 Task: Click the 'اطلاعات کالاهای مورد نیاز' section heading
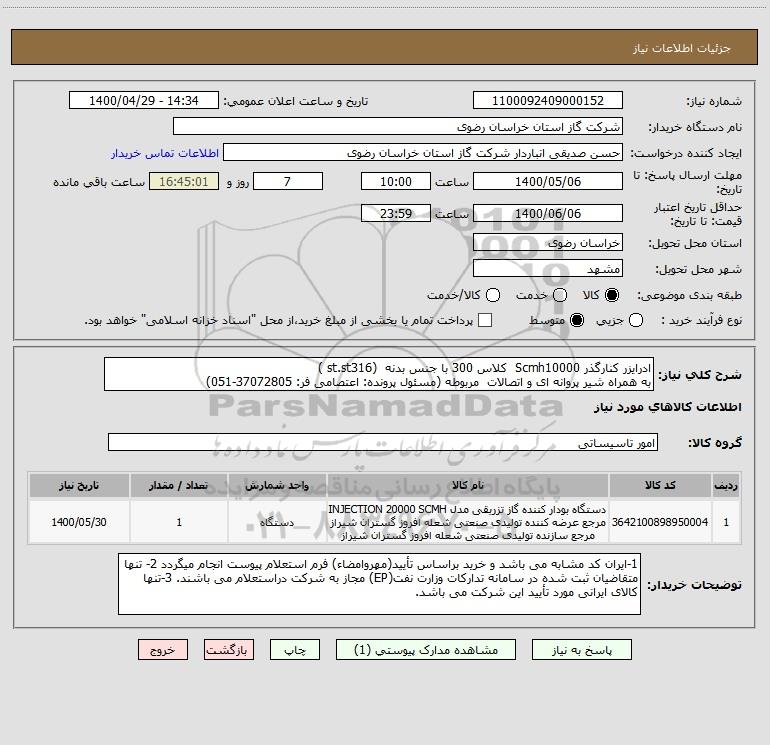[667, 407]
